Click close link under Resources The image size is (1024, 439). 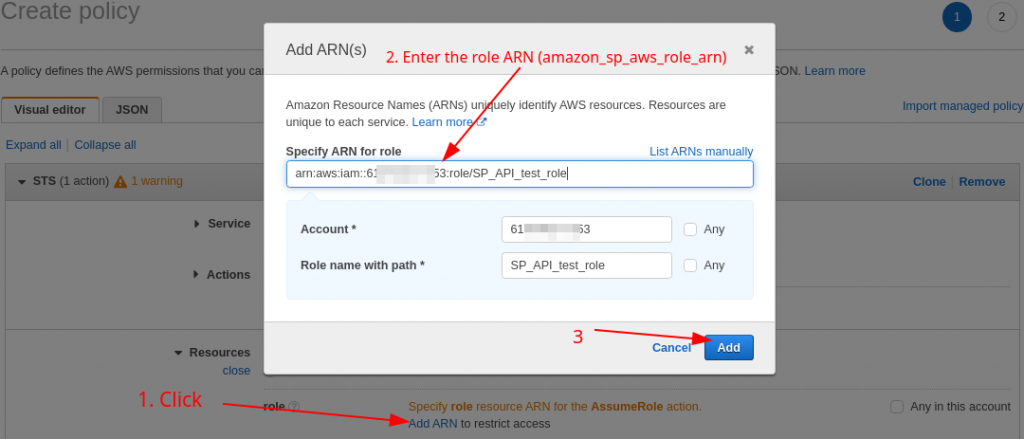[x=236, y=370]
